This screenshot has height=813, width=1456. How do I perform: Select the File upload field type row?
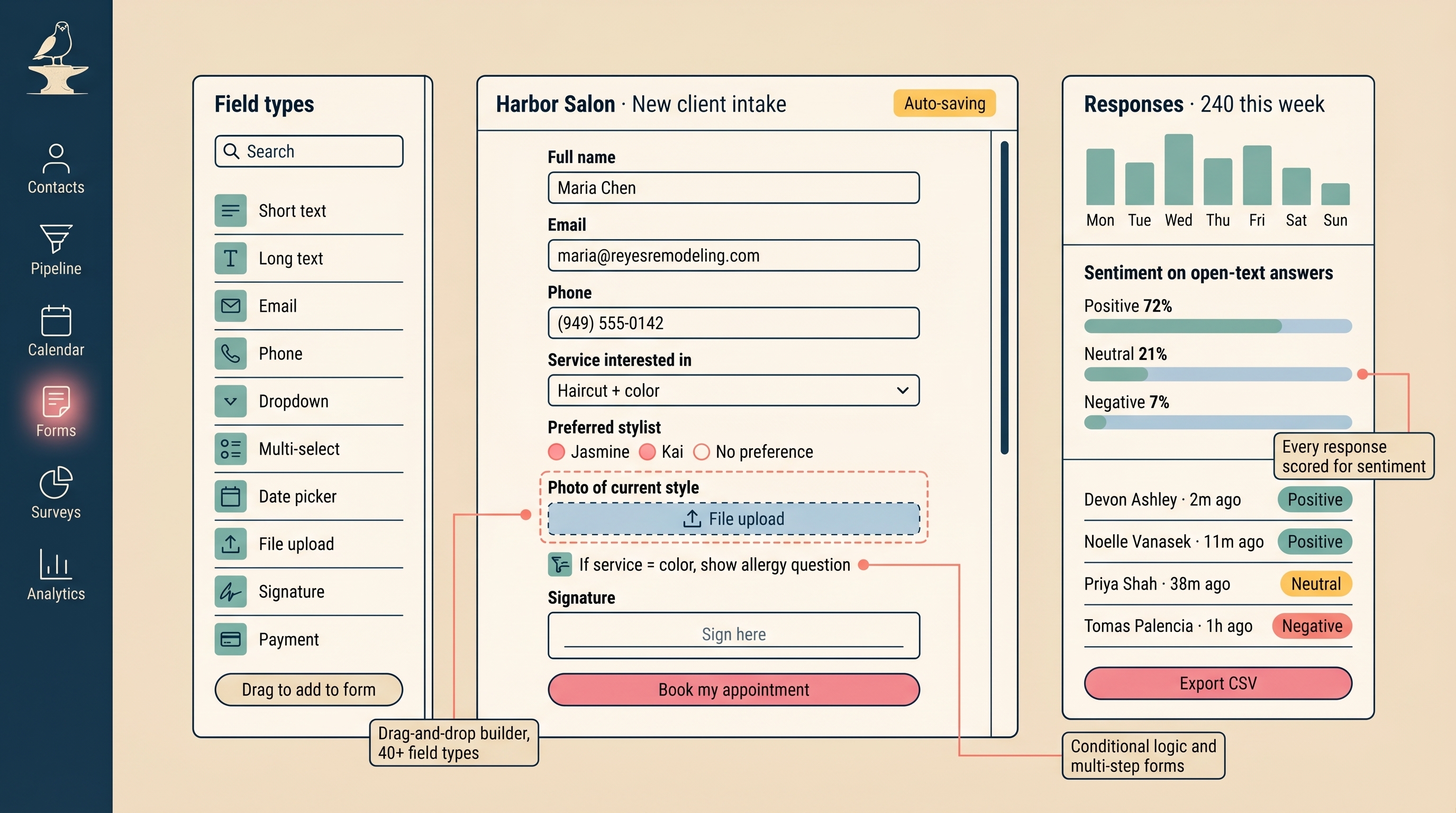pos(308,544)
